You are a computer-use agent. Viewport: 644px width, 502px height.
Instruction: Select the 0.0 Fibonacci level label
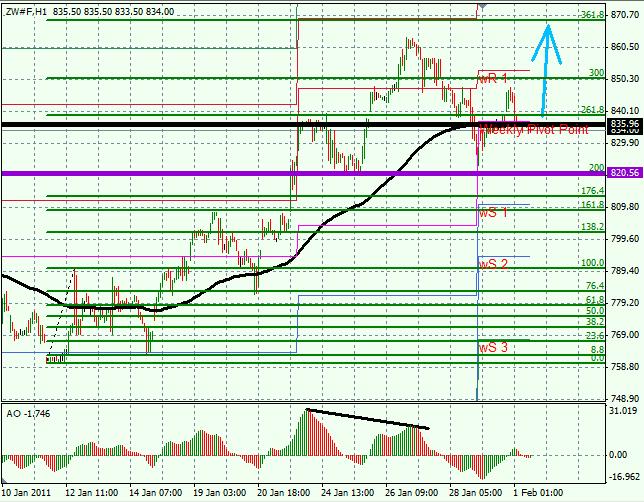point(598,358)
